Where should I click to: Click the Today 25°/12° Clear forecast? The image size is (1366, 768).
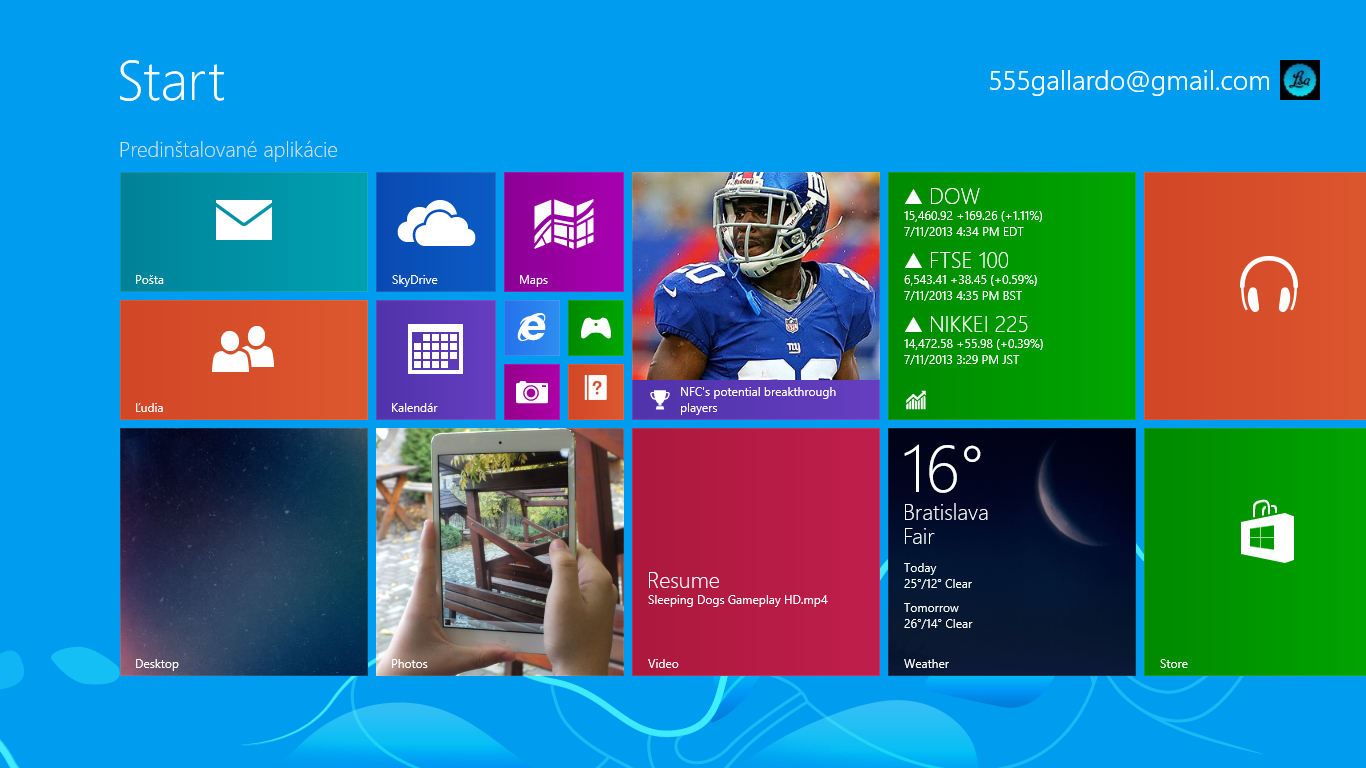click(938, 576)
